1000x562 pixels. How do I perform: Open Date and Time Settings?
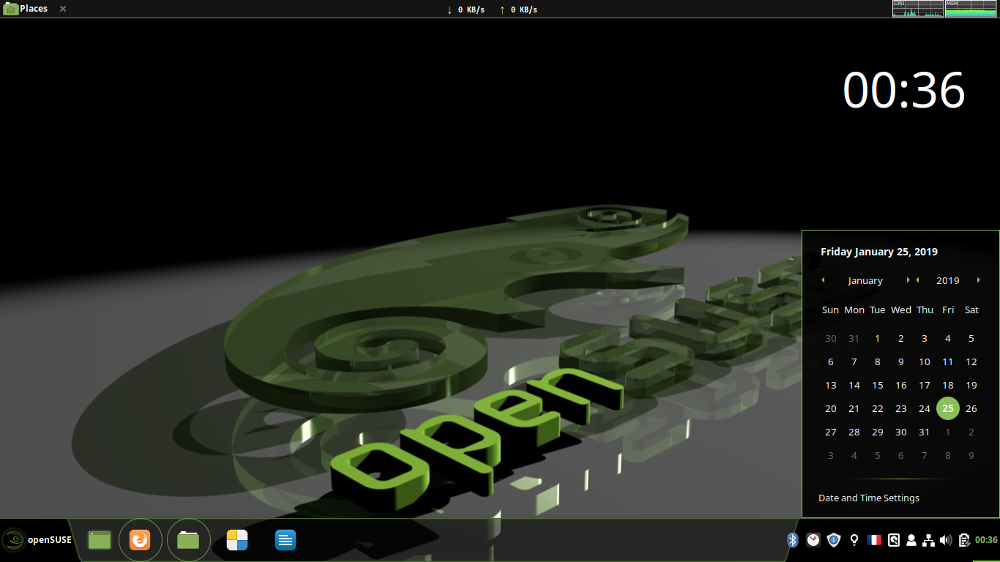[869, 498]
